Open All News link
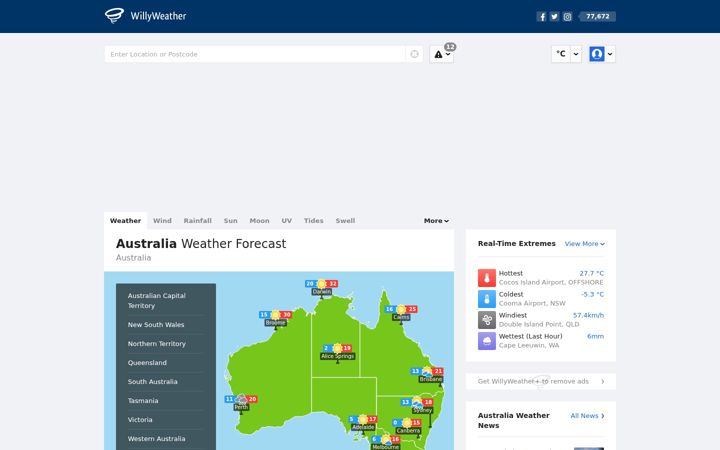The height and width of the screenshot is (450, 720). tap(587, 416)
